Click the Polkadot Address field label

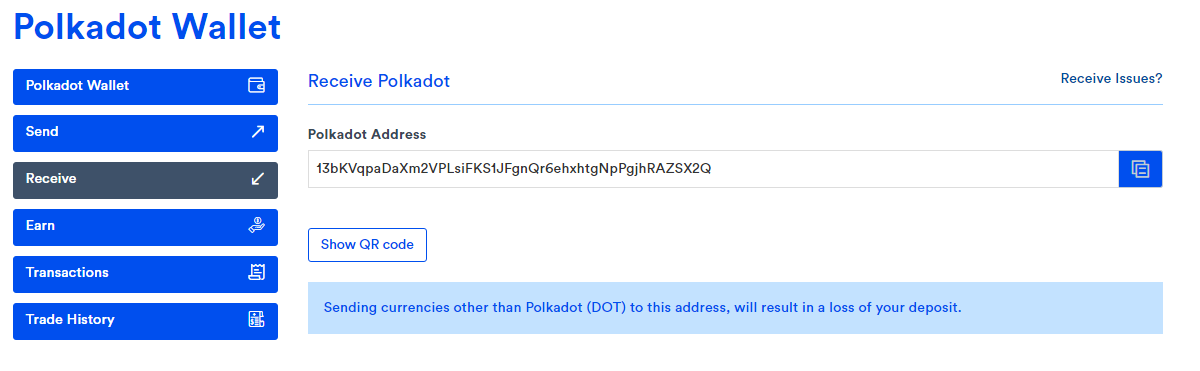(x=367, y=134)
